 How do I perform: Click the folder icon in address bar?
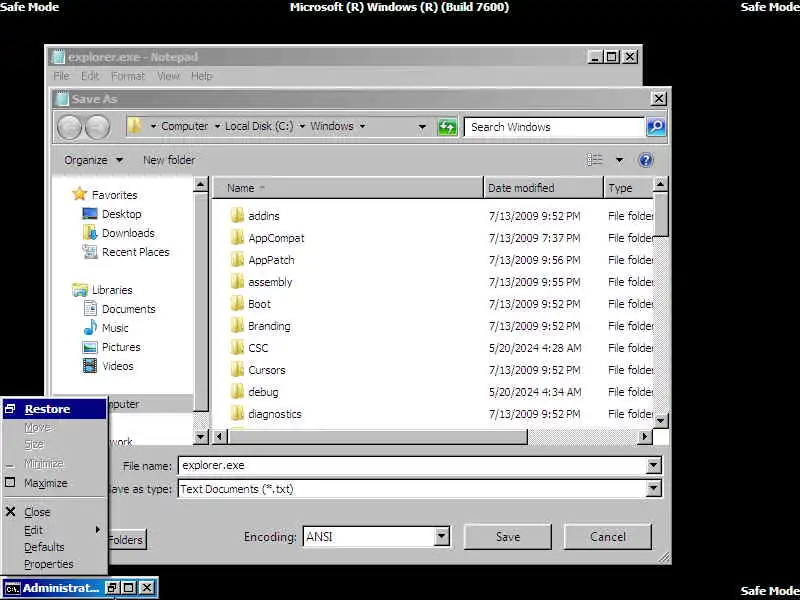(x=135, y=126)
